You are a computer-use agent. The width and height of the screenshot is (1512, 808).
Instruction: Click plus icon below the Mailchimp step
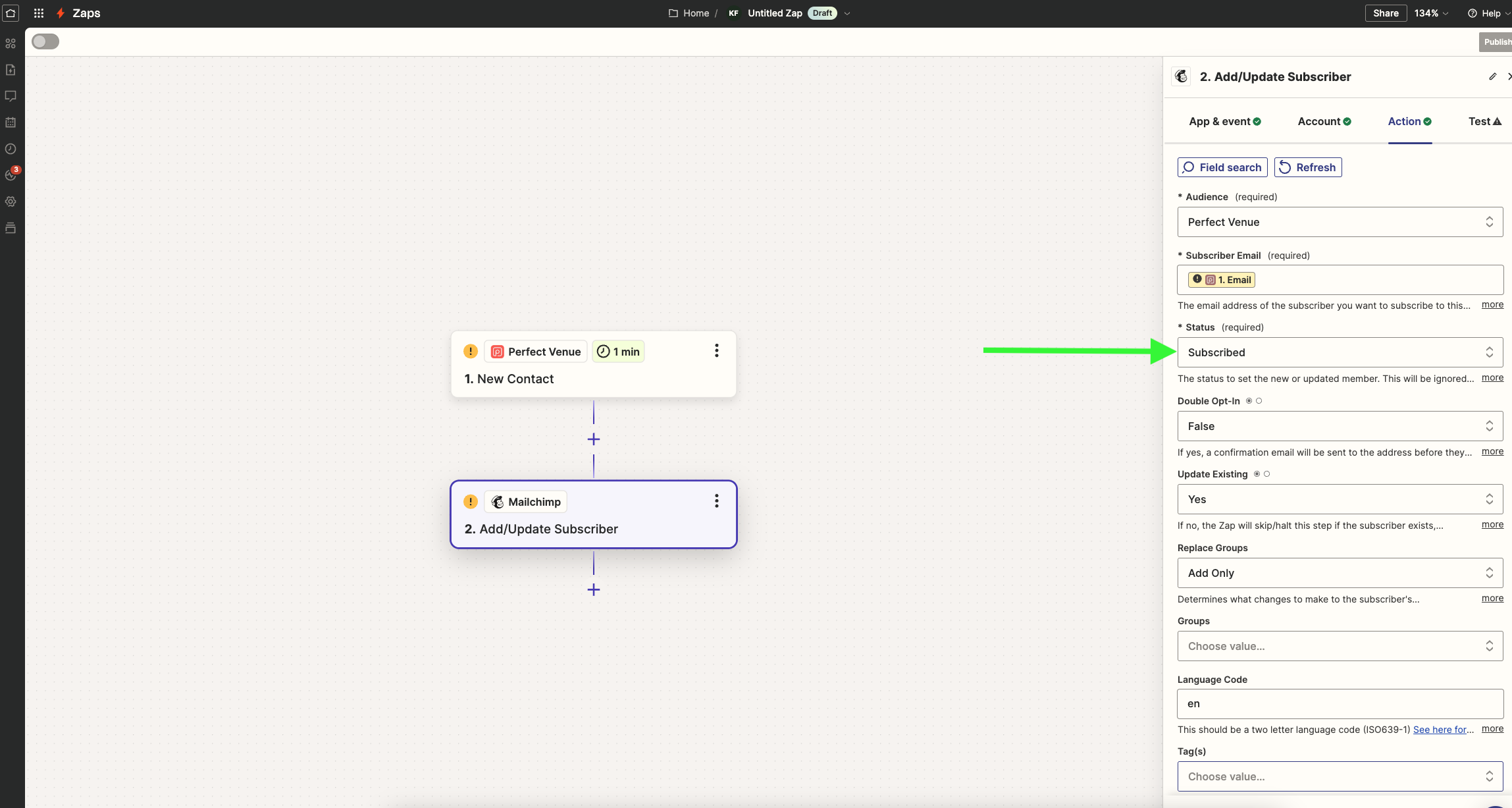(x=594, y=589)
